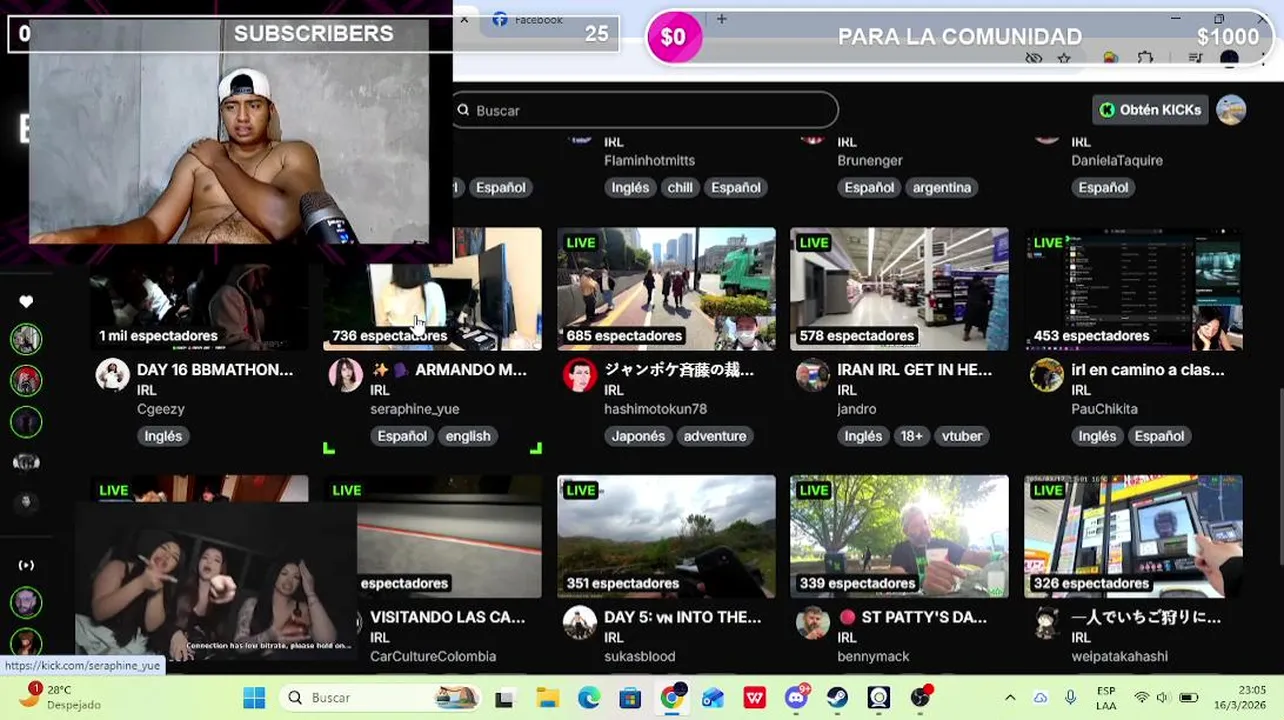
Task: Open the DAY 16 BBMATHON stream title
Action: tap(215, 370)
